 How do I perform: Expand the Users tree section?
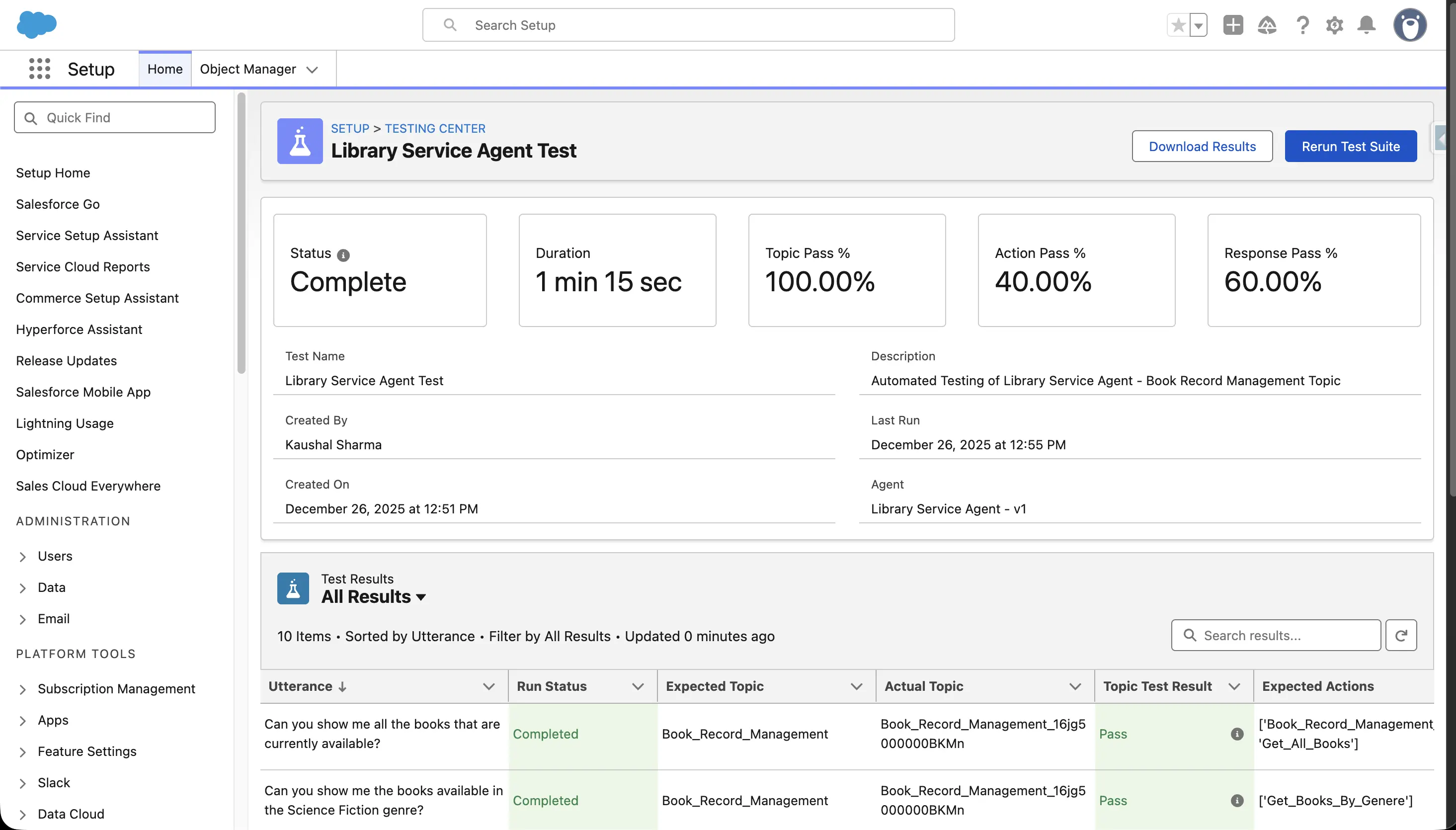click(x=23, y=556)
